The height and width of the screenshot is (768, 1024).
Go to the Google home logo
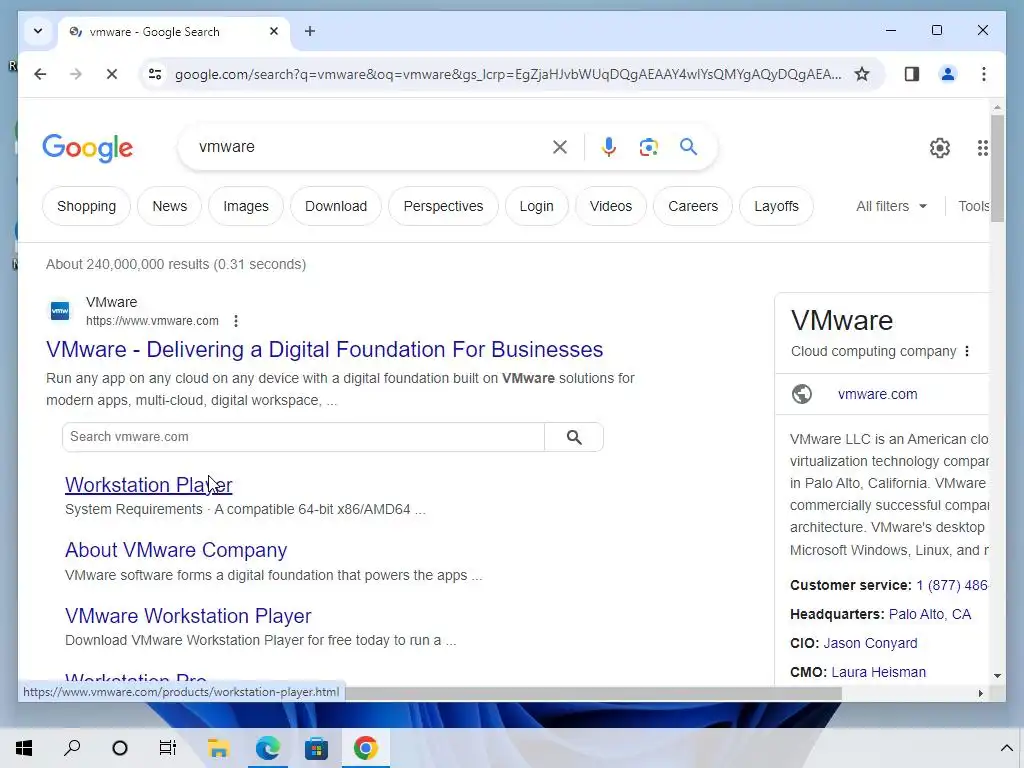pos(88,148)
